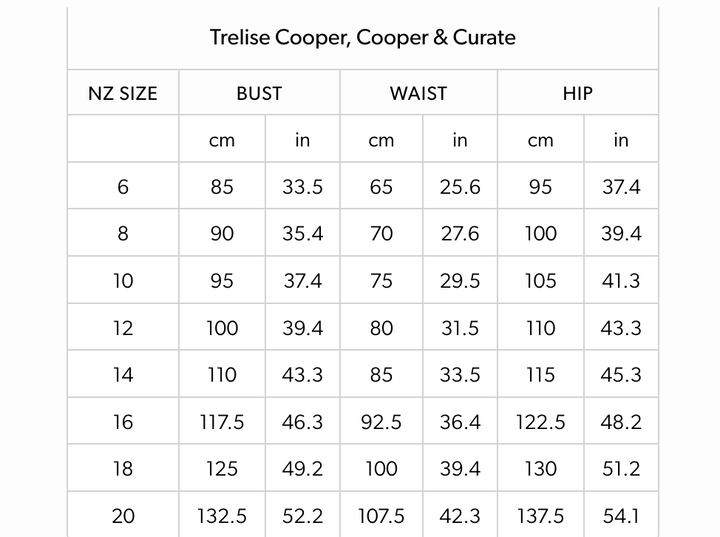The height and width of the screenshot is (537, 720).
Task: Click the 92.5 waist cm cell
Action: click(381, 422)
